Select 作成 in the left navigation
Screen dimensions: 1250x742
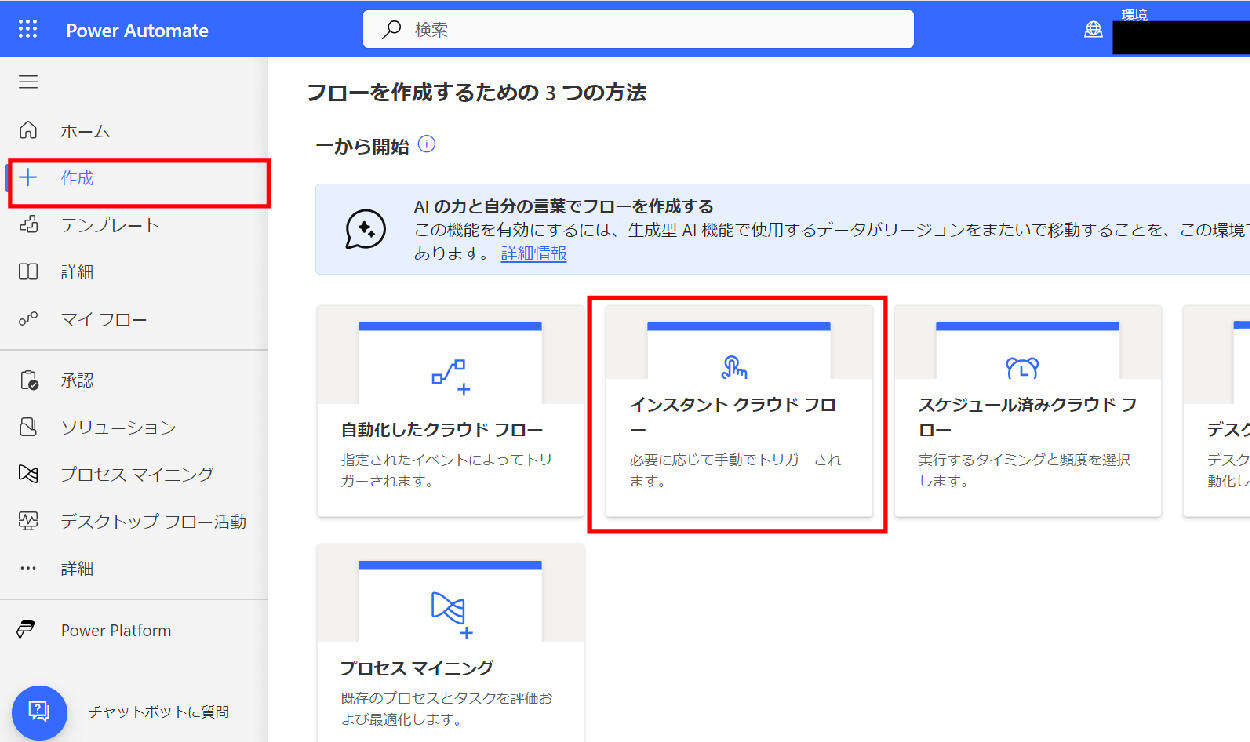point(77,178)
